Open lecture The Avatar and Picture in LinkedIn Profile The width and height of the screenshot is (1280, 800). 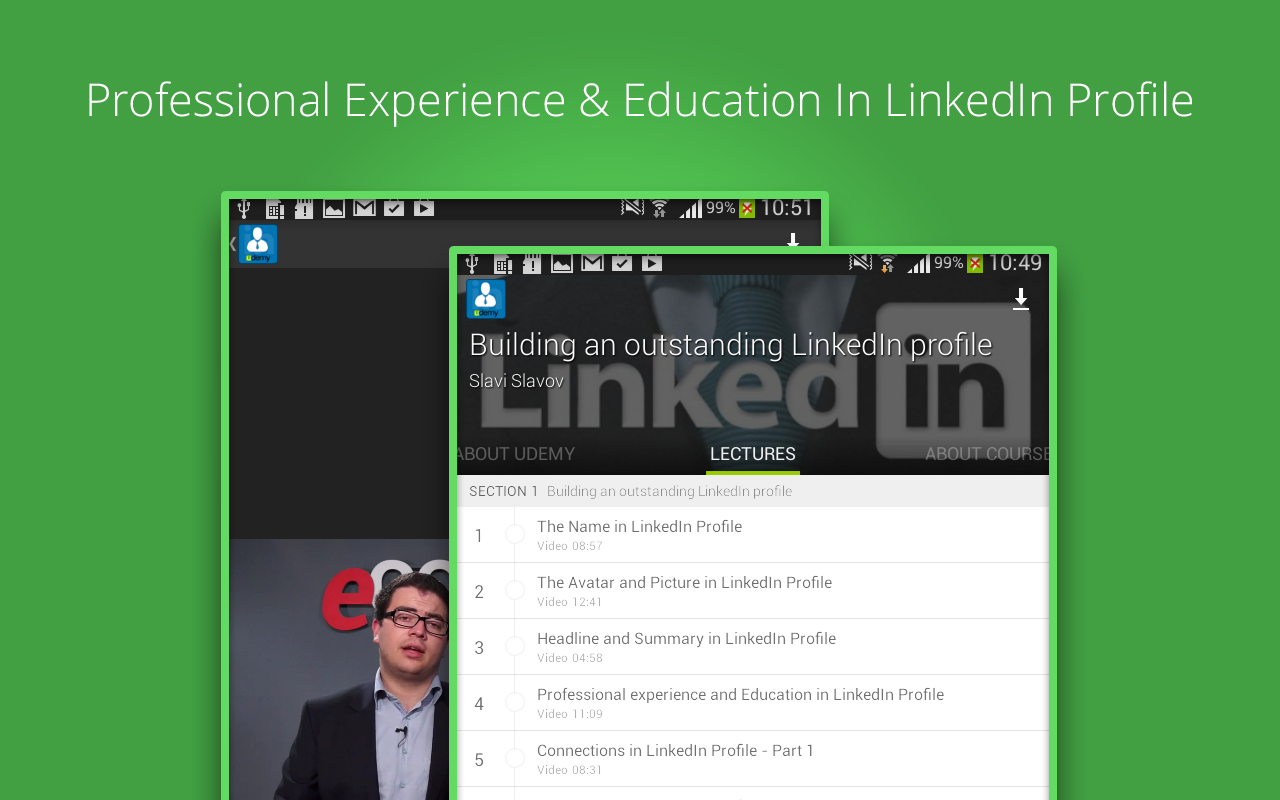point(753,591)
